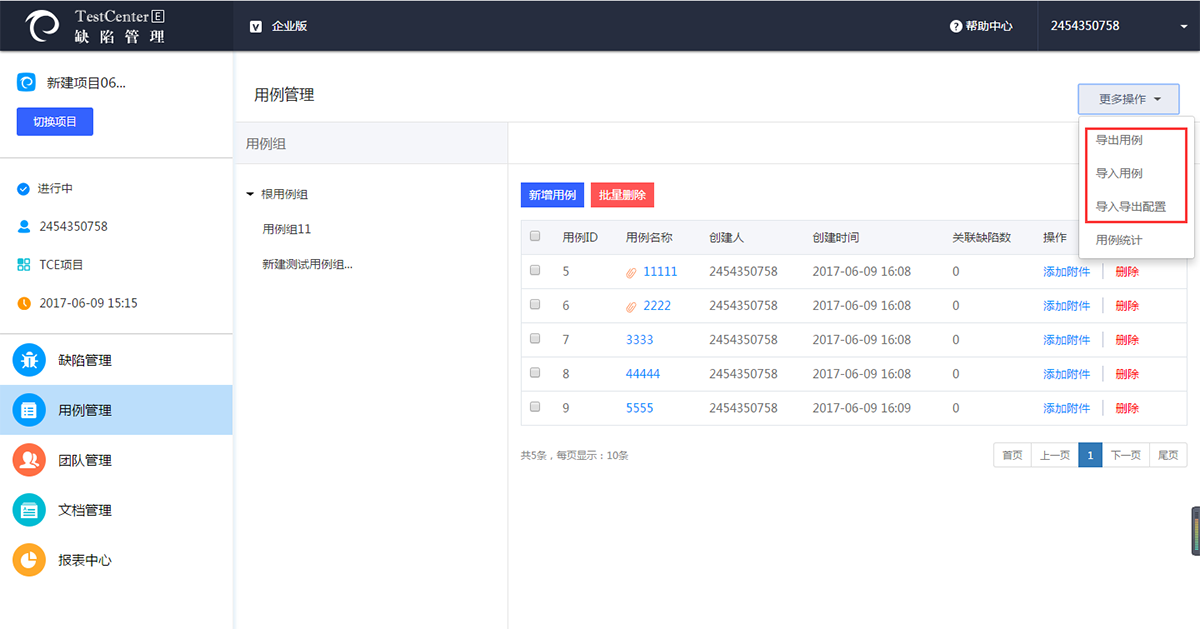Click the 文档管理 document icon
Screen dimensions: 1200x629
29,510
